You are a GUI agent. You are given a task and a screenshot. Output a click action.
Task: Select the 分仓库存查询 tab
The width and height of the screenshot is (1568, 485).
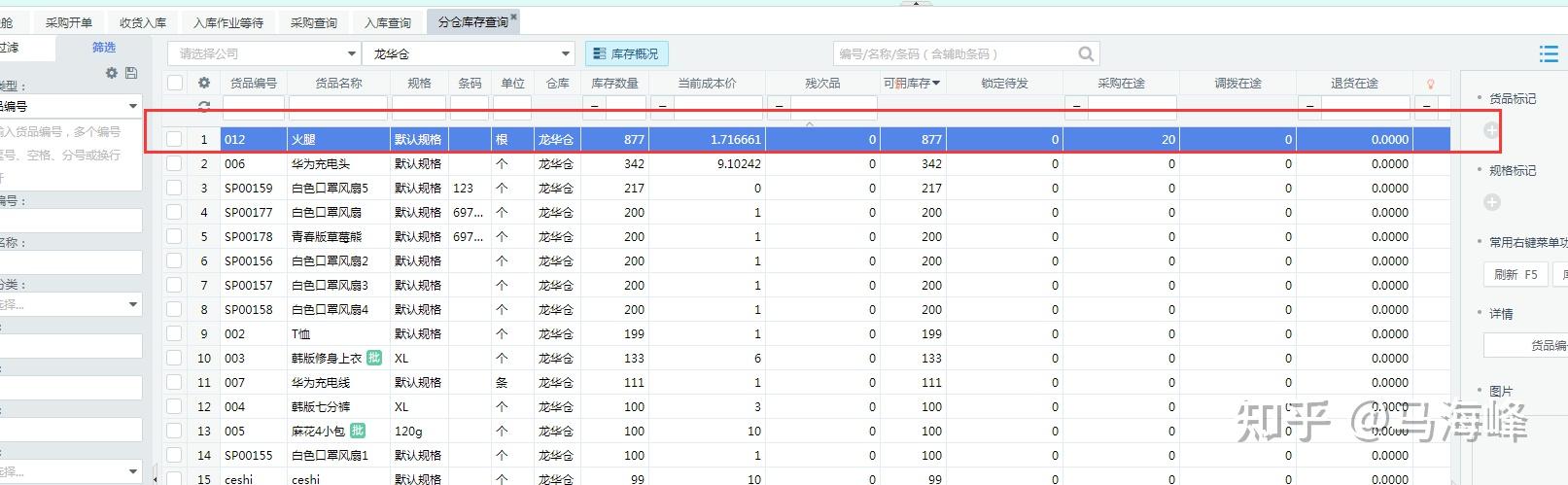click(x=472, y=22)
